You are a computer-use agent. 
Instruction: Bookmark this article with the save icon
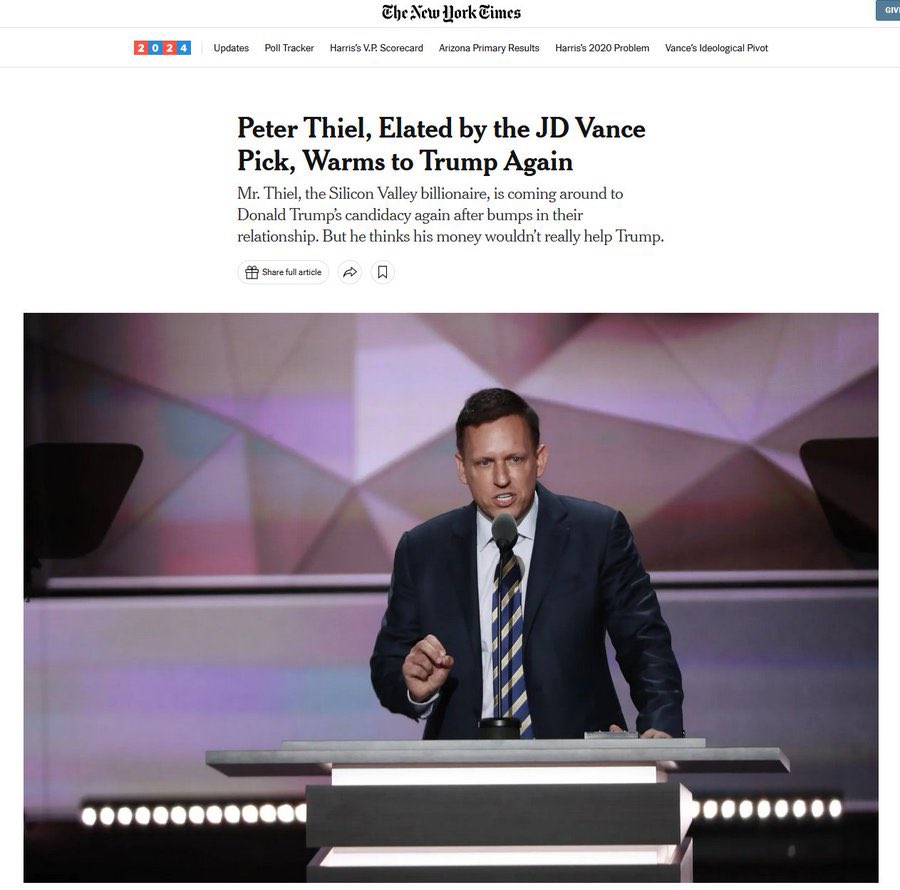(x=383, y=273)
